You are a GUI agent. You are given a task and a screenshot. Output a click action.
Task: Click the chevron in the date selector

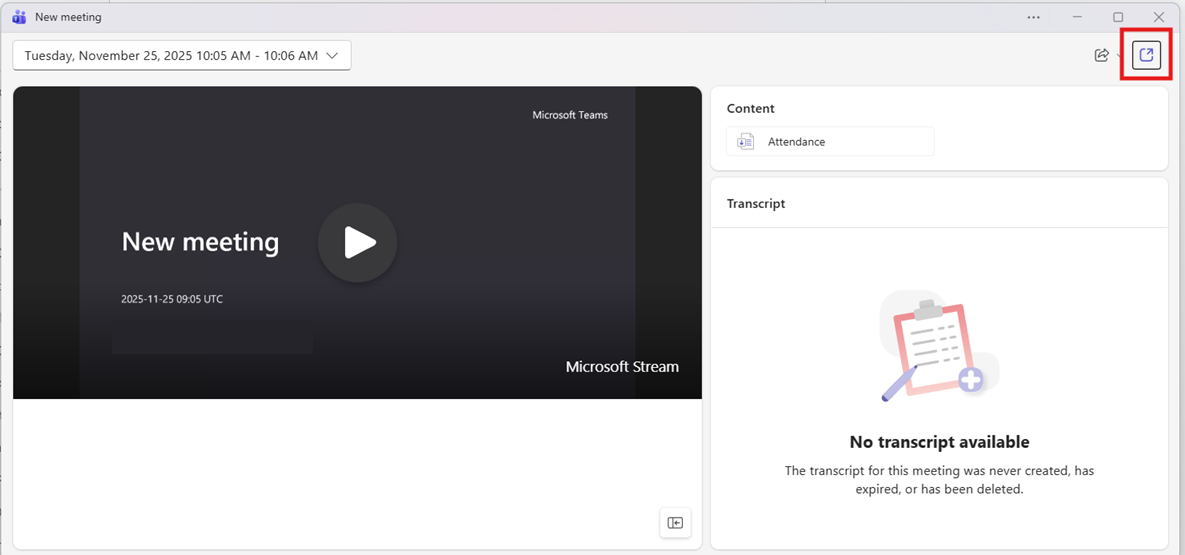click(x=333, y=56)
